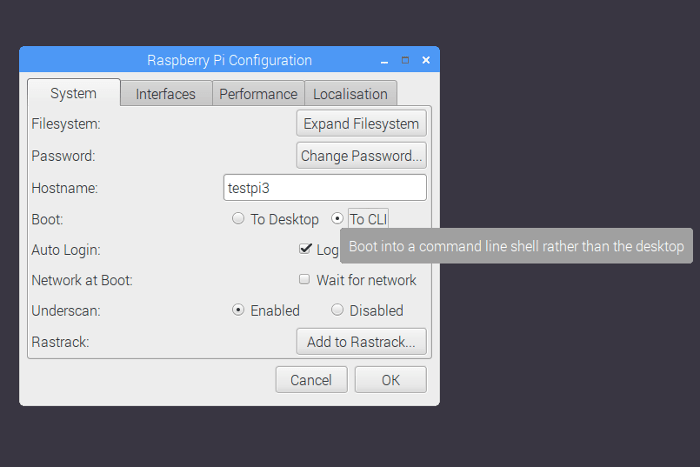Close the Raspberry Pi Configuration window
This screenshot has height=467, width=700.
pyautogui.click(x=426, y=60)
